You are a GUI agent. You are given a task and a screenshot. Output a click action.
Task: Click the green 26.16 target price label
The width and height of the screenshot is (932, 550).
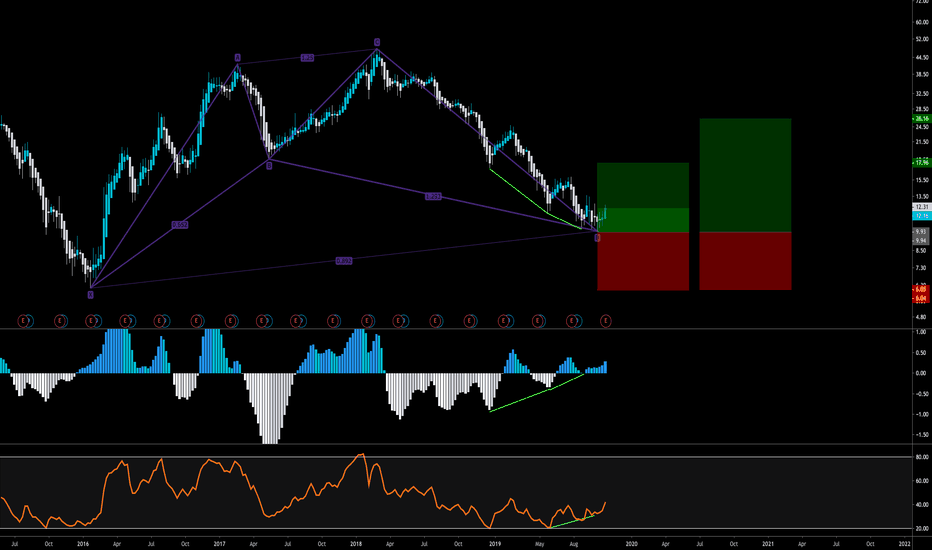(921, 119)
